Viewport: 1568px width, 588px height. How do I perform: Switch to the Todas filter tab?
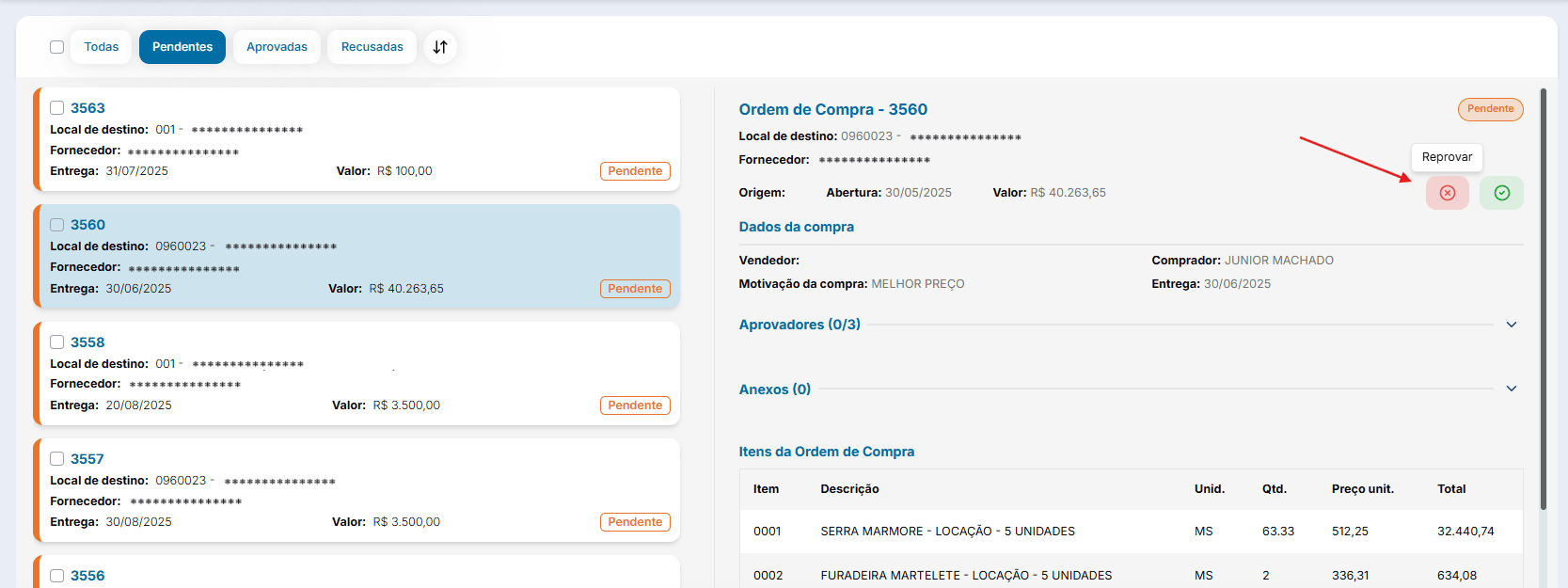click(x=102, y=47)
